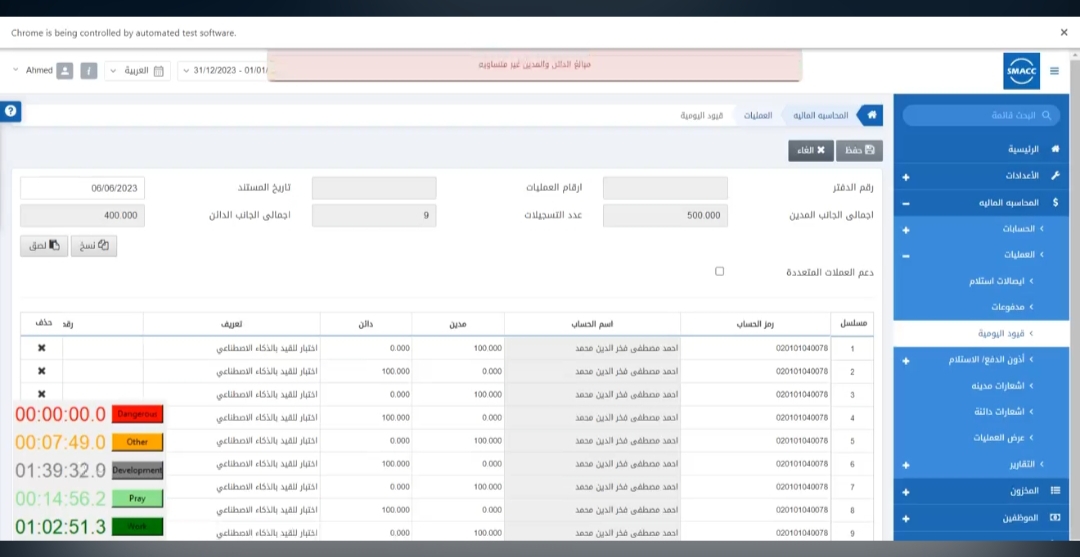Viewport: 1080px width, 557px height.
Task: Close the Chrome automation notification bar
Action: [x=1063, y=32]
